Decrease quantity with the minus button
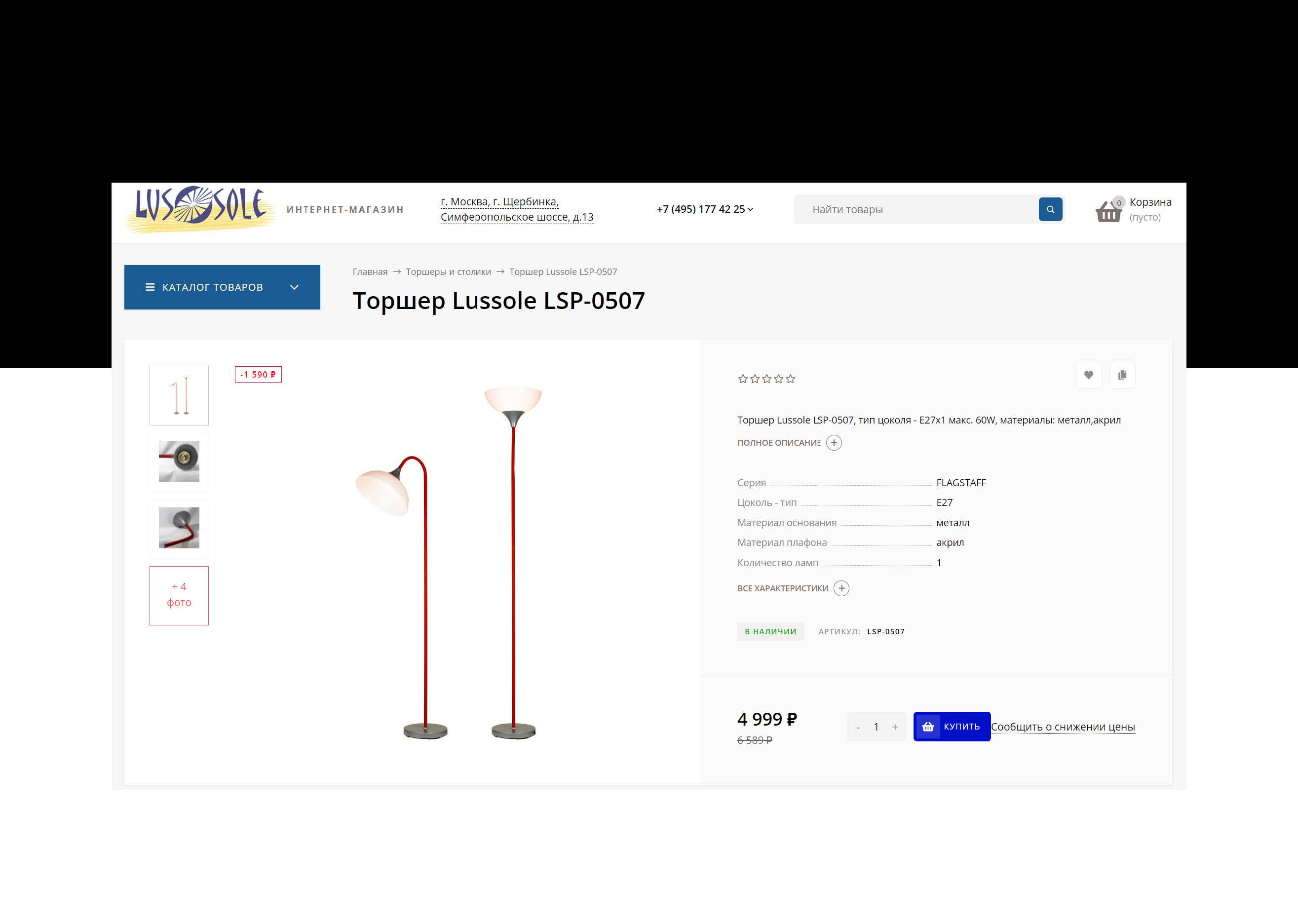Screen dimensions: 1298x924 pos(858,727)
